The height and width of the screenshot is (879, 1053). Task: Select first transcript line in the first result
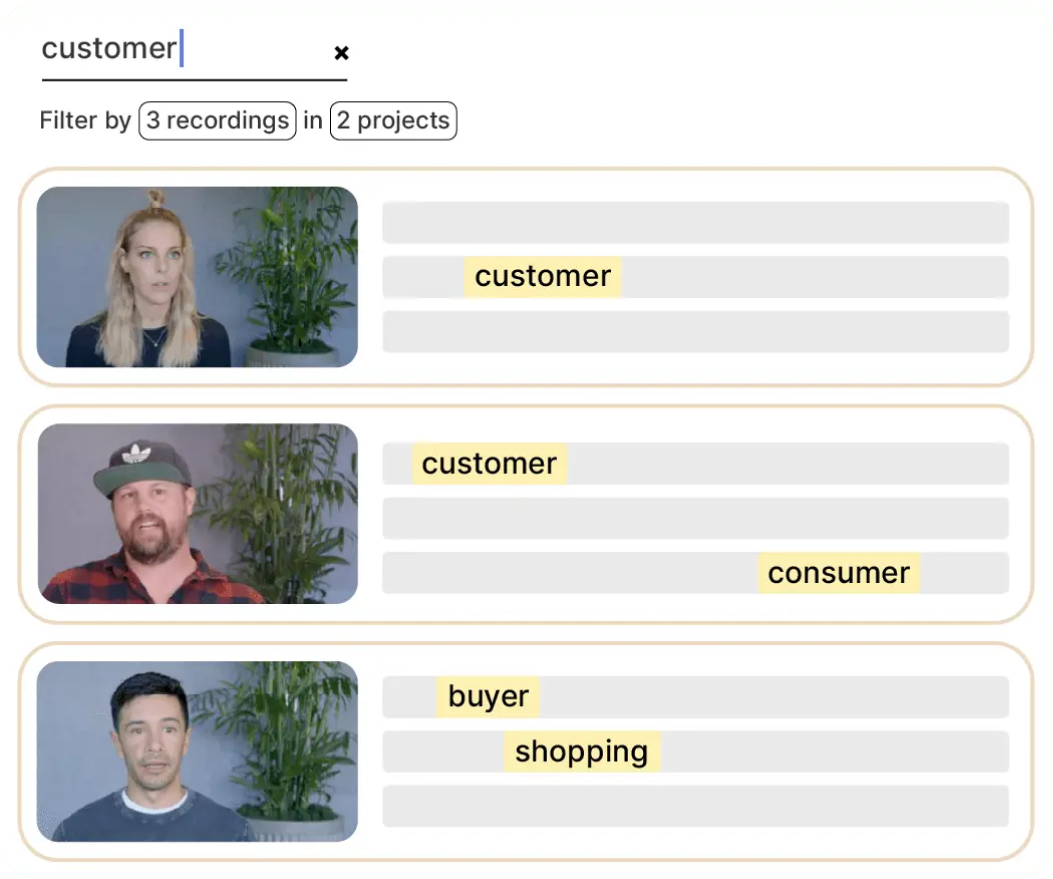(x=695, y=222)
